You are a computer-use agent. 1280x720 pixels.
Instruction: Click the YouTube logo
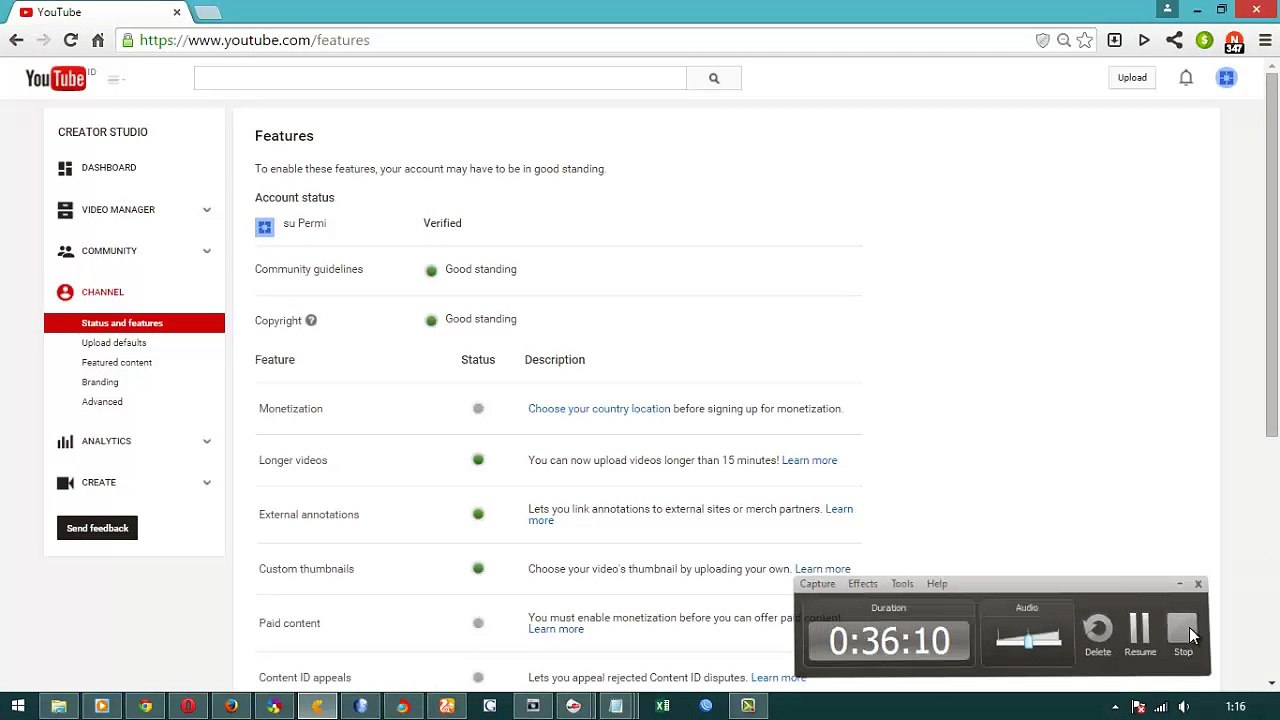tap(56, 78)
